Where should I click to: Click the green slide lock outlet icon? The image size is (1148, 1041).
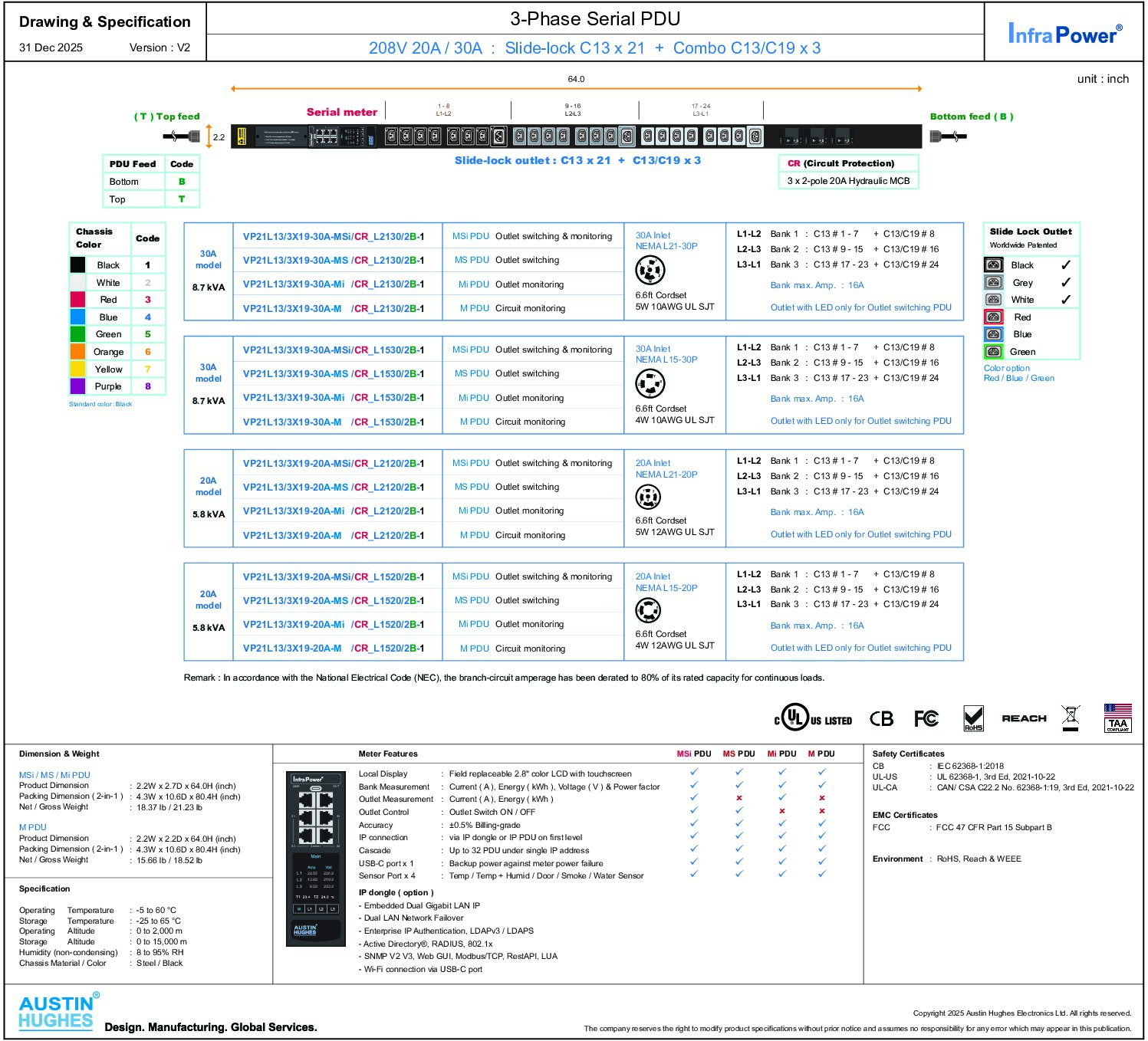[994, 352]
